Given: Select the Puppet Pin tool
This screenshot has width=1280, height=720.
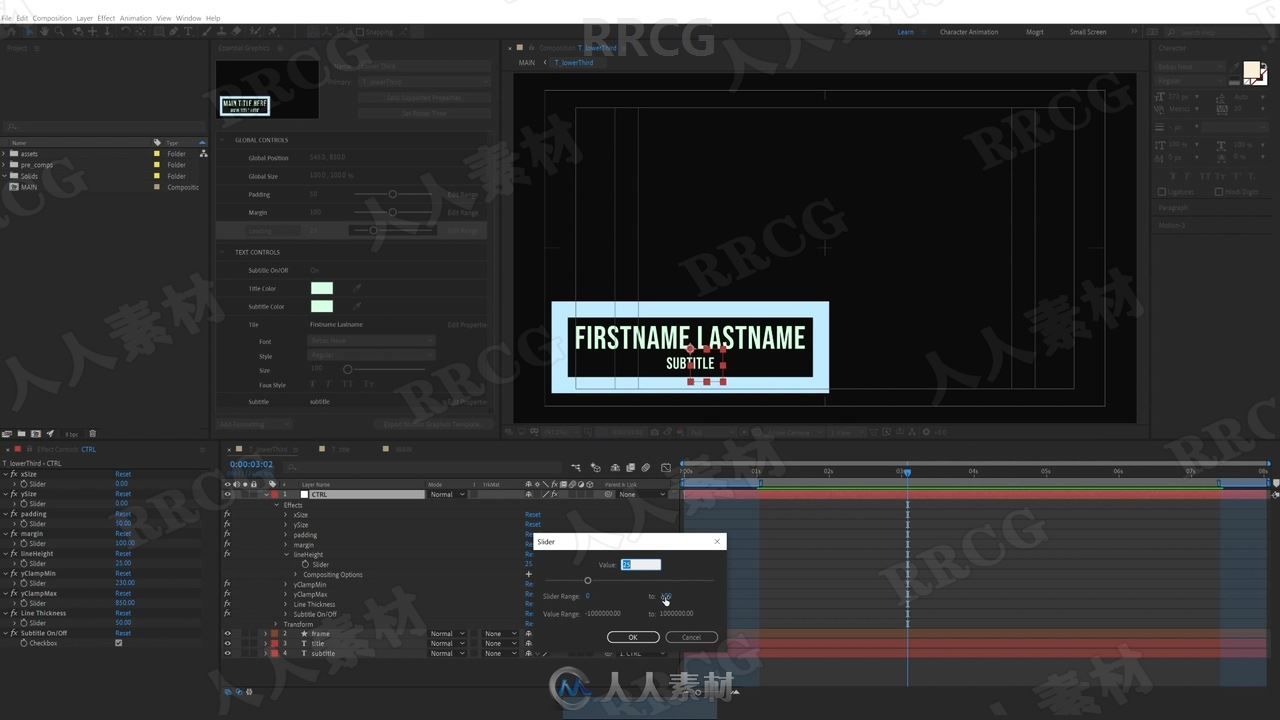Looking at the screenshot, I should pyautogui.click(x=273, y=32).
